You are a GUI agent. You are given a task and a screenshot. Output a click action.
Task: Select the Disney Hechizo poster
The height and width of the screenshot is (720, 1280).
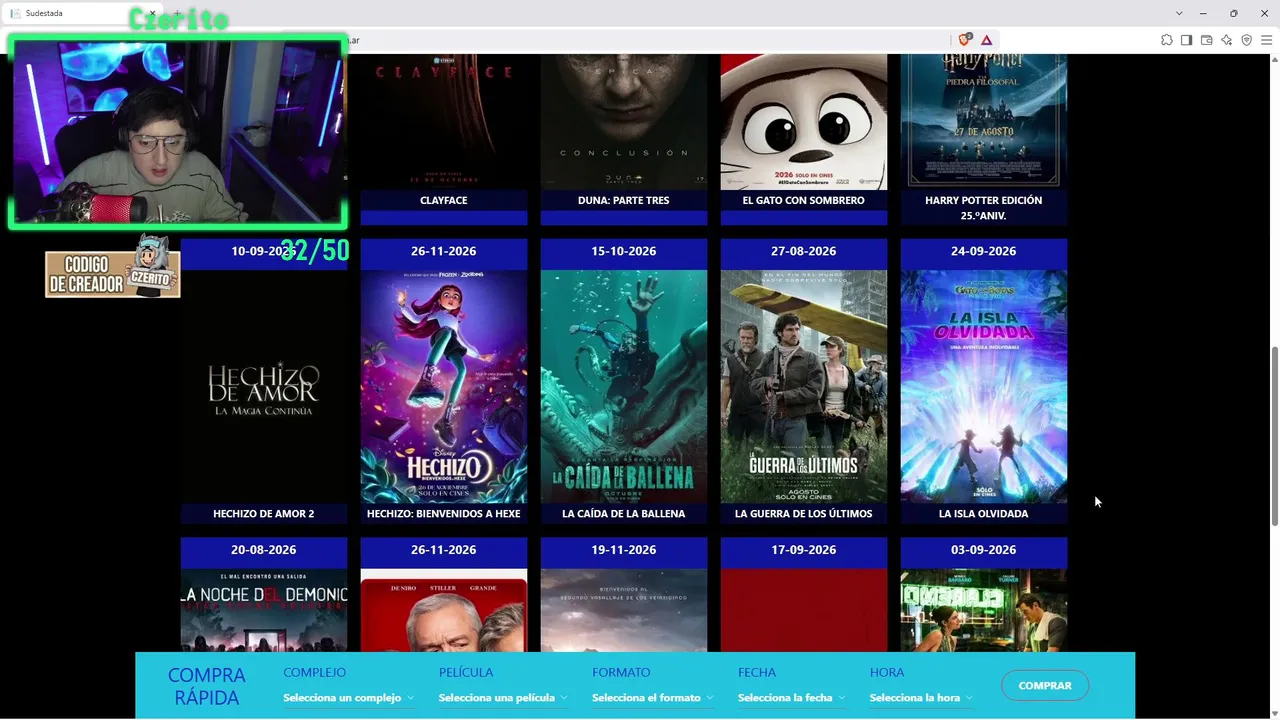coord(444,387)
